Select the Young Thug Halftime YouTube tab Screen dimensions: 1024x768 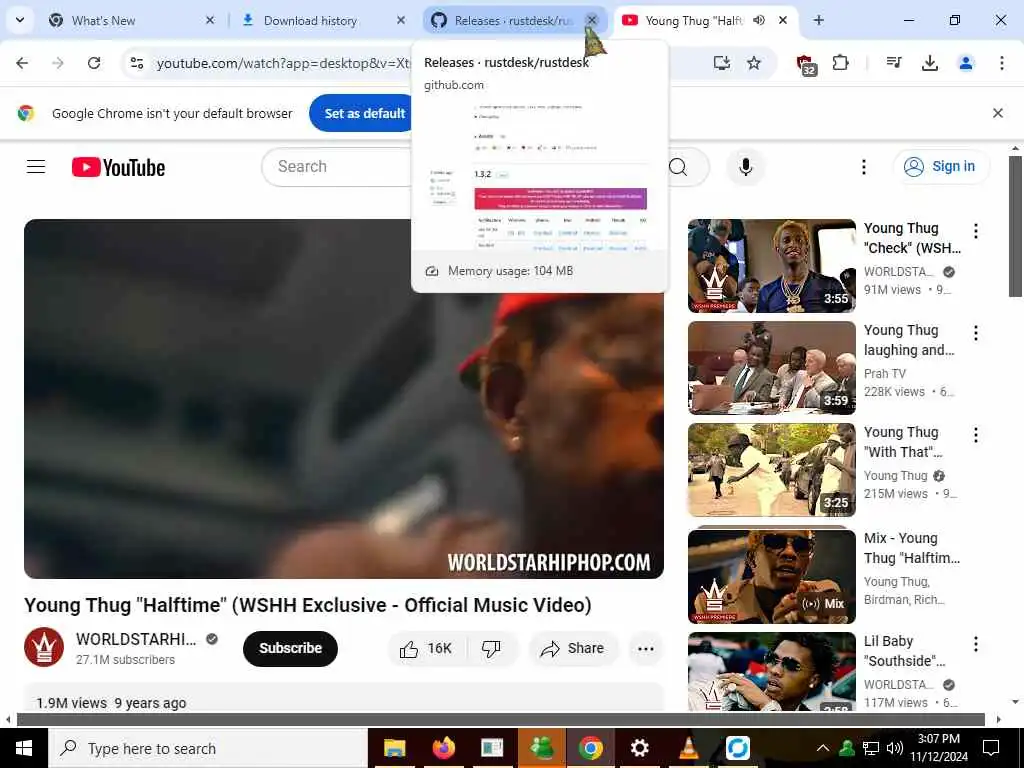[x=692, y=20]
